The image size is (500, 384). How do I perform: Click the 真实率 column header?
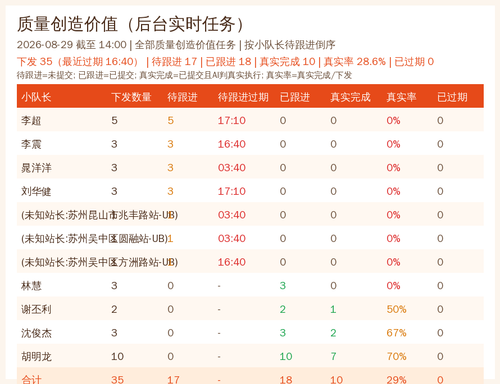point(401,97)
